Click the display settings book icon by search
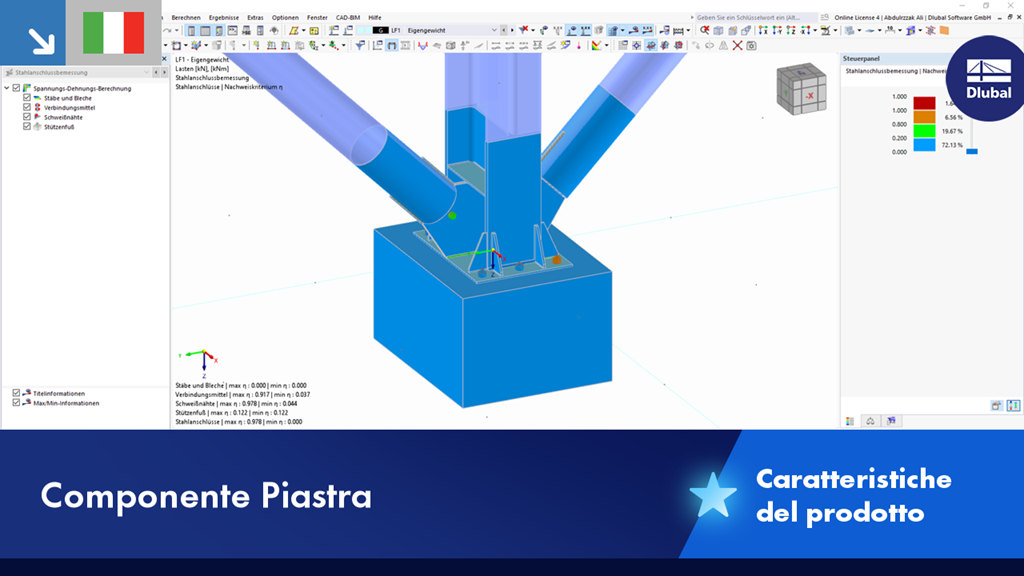Screen dimensions: 1024x576 [x=825, y=18]
